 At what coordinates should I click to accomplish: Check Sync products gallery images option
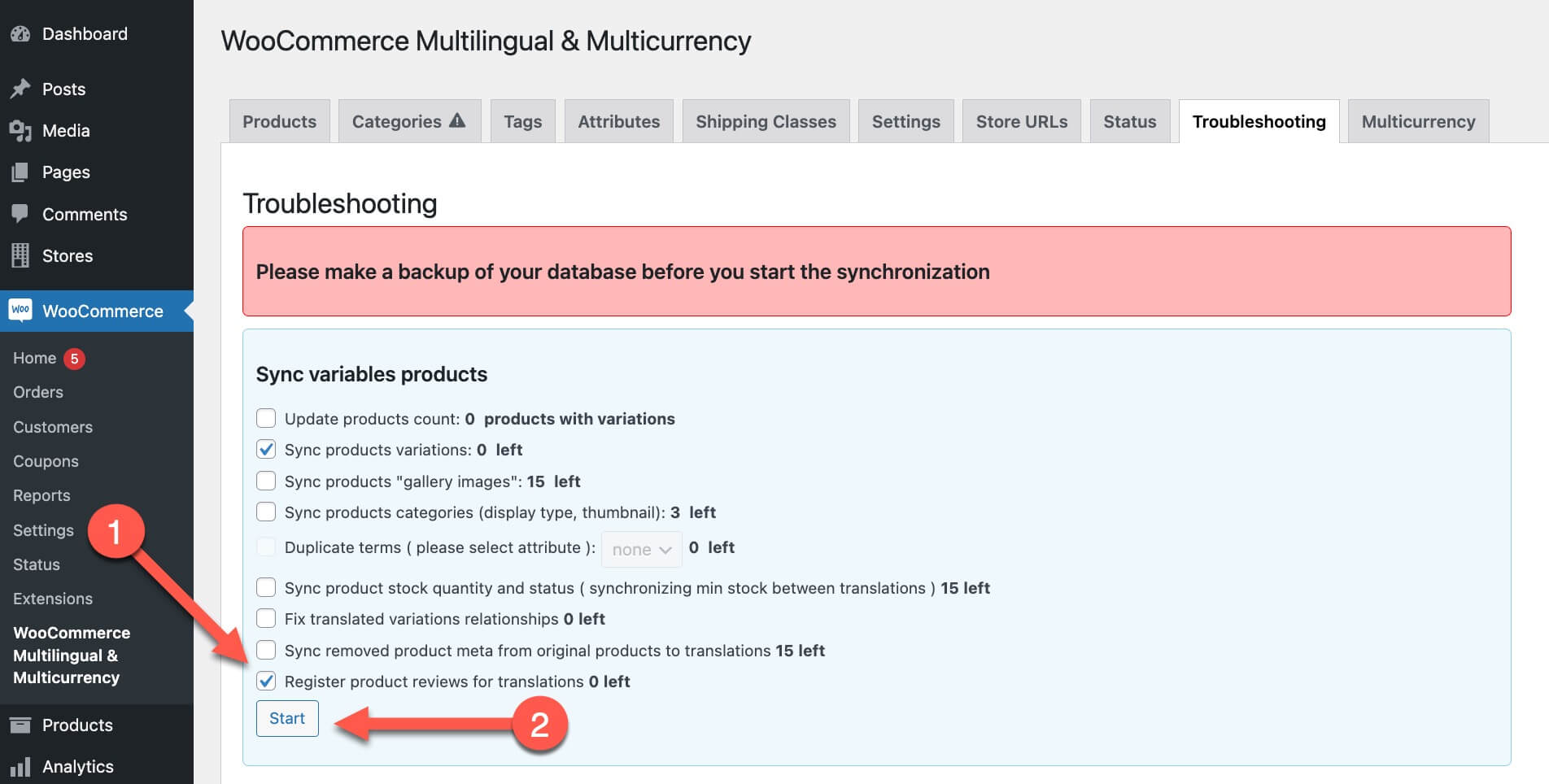pos(266,481)
